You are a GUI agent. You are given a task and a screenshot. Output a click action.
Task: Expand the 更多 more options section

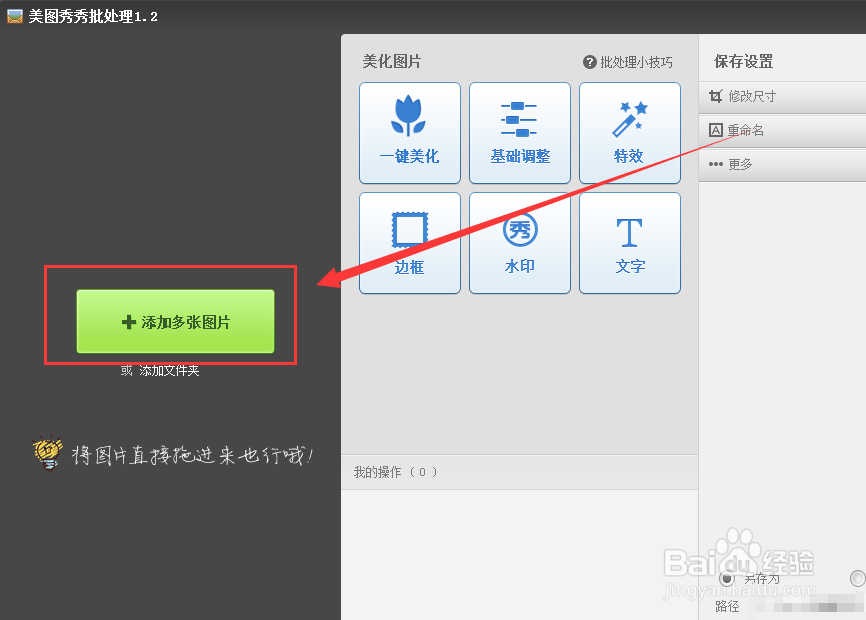783,165
